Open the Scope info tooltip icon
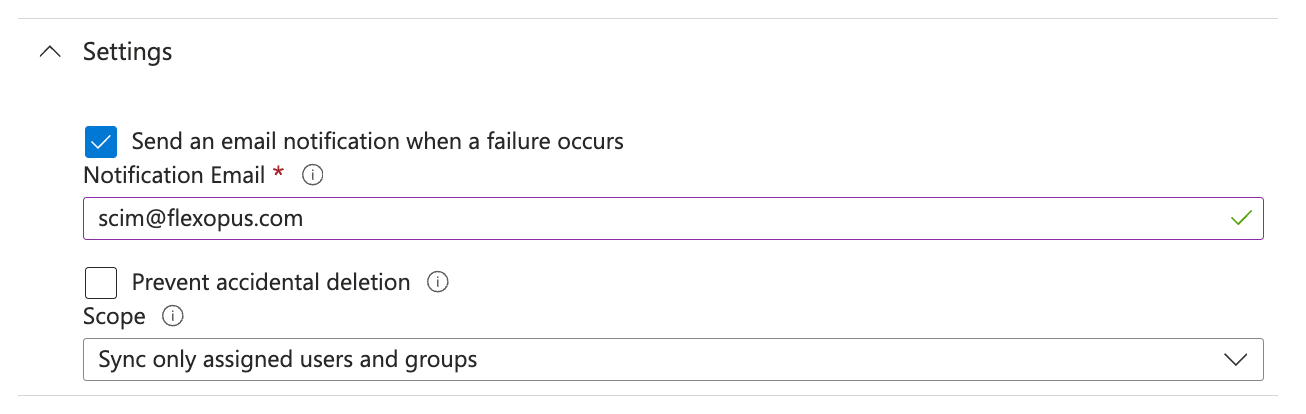 [173, 317]
